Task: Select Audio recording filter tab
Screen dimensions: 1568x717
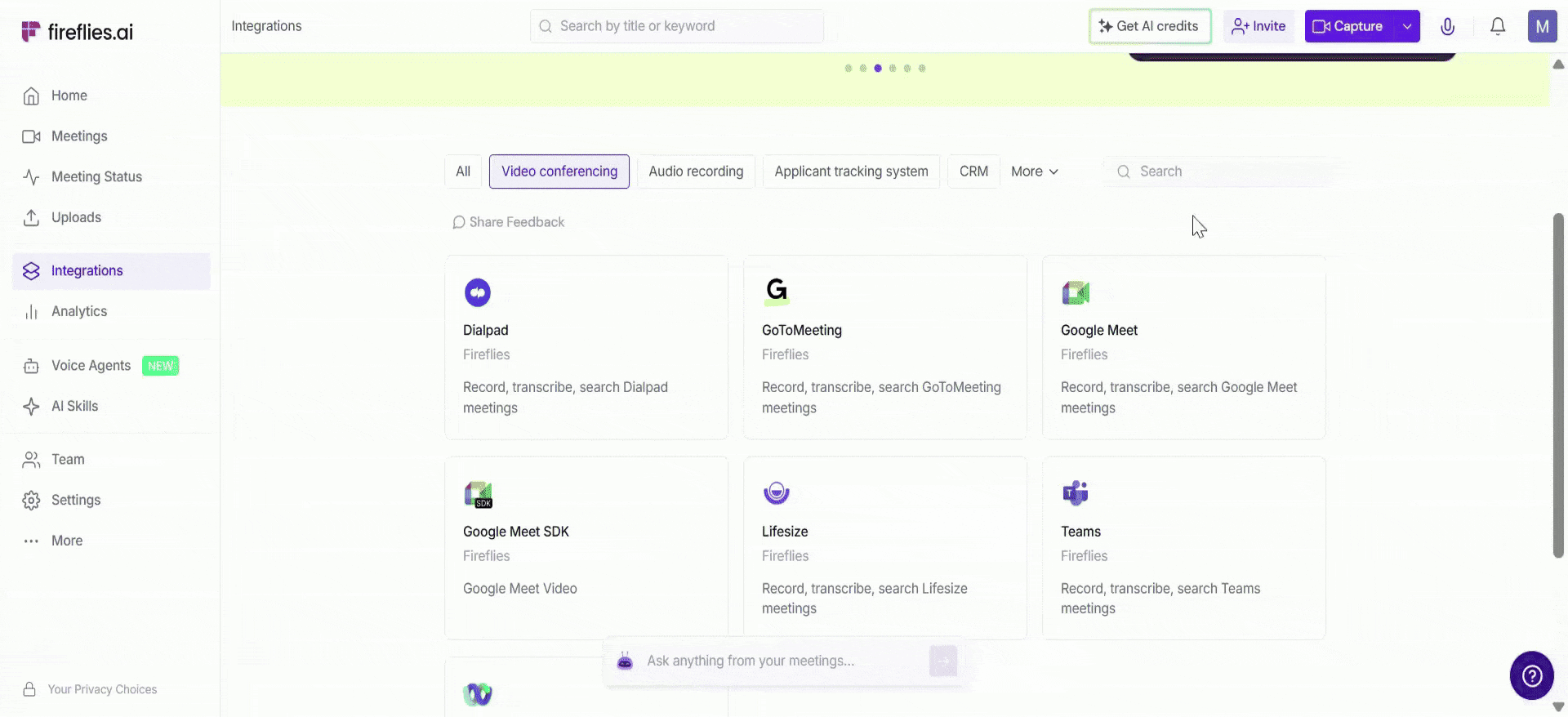Action: pos(696,171)
